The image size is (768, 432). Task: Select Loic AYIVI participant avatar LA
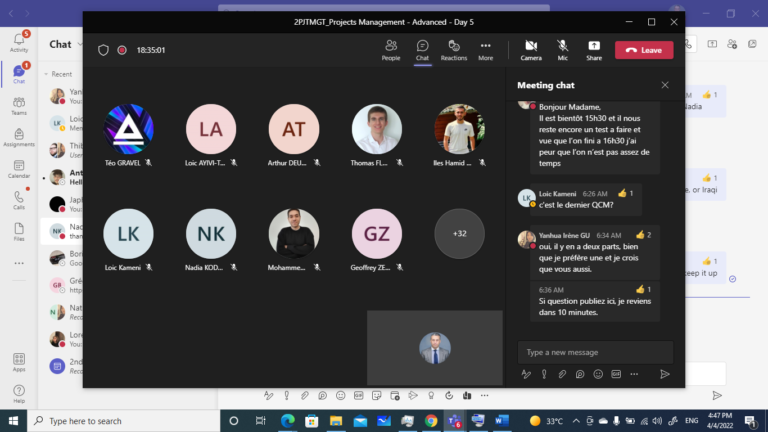(211, 129)
